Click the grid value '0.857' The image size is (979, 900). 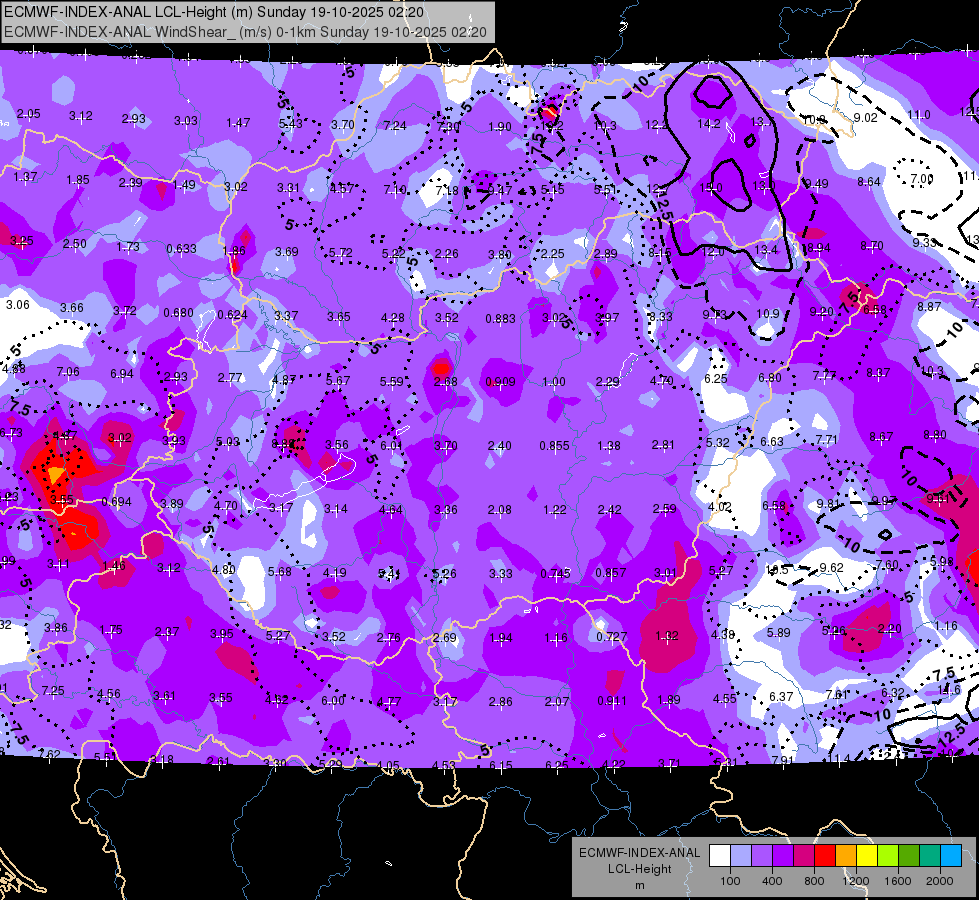pos(610,572)
